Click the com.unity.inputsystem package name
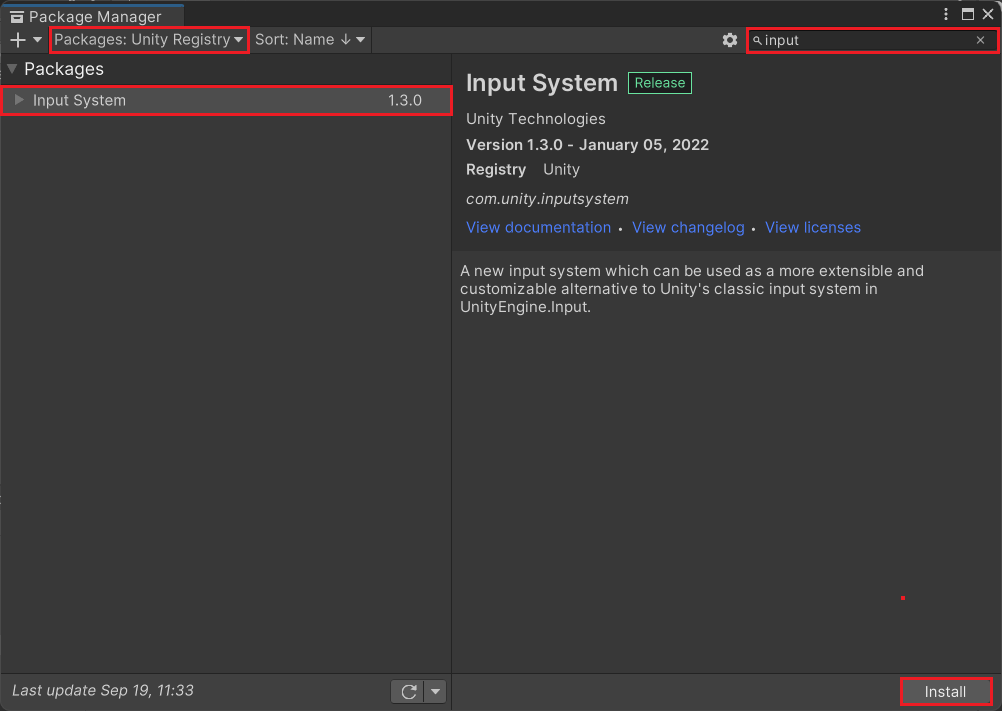The image size is (1002, 711). (x=547, y=199)
